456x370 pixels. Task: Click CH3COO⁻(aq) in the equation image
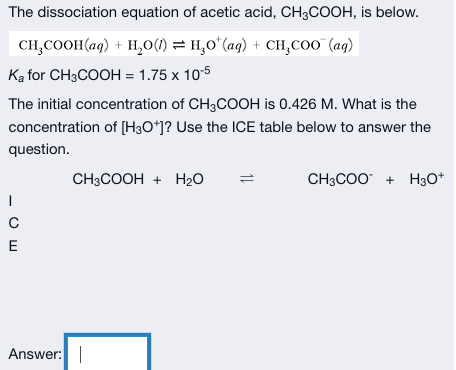(x=309, y=45)
